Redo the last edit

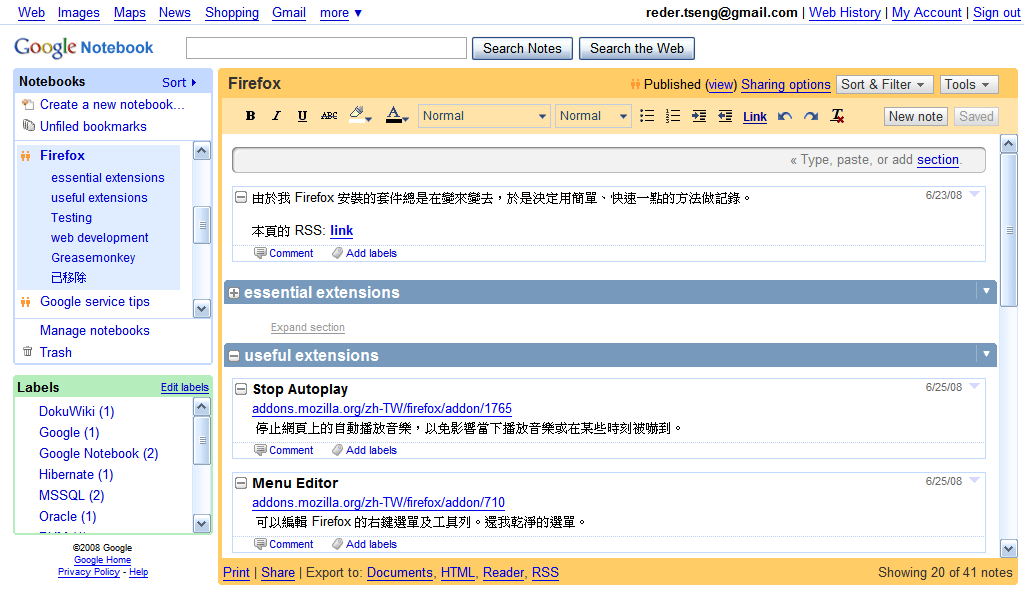[811, 116]
